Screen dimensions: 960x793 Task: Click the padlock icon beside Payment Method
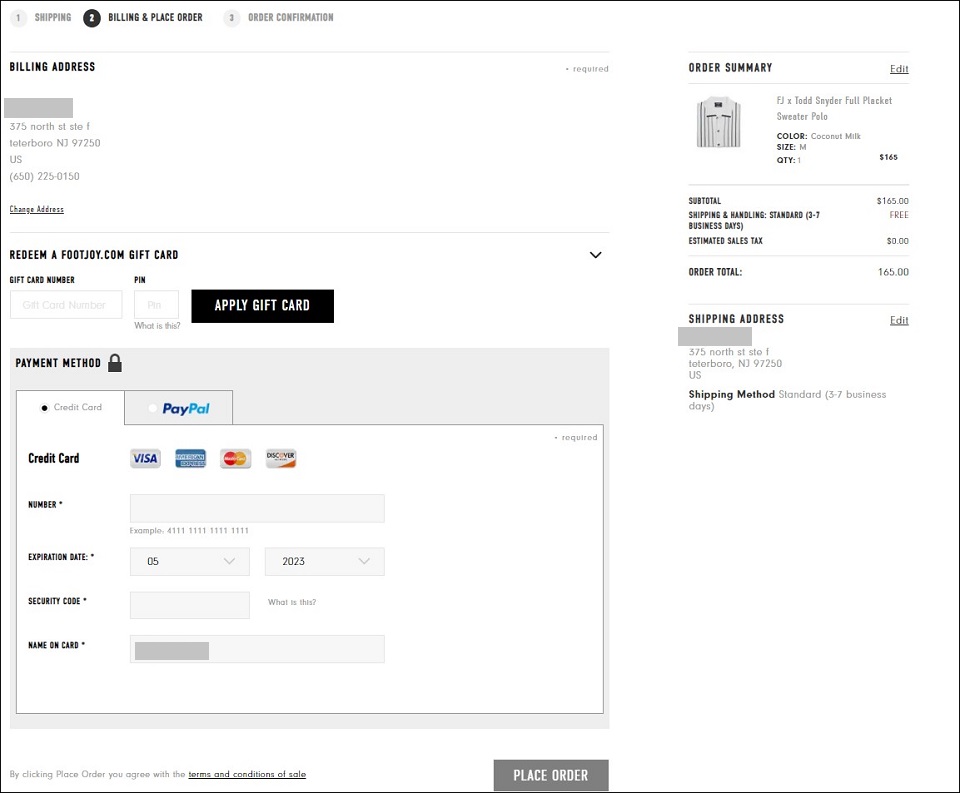pos(114,363)
